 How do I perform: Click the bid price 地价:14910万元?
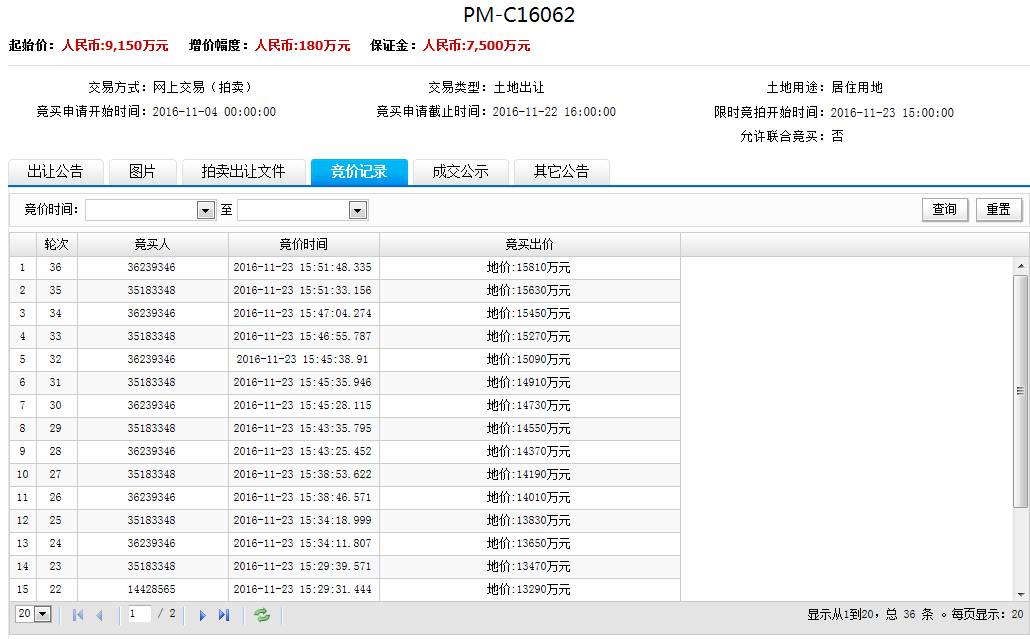point(528,382)
